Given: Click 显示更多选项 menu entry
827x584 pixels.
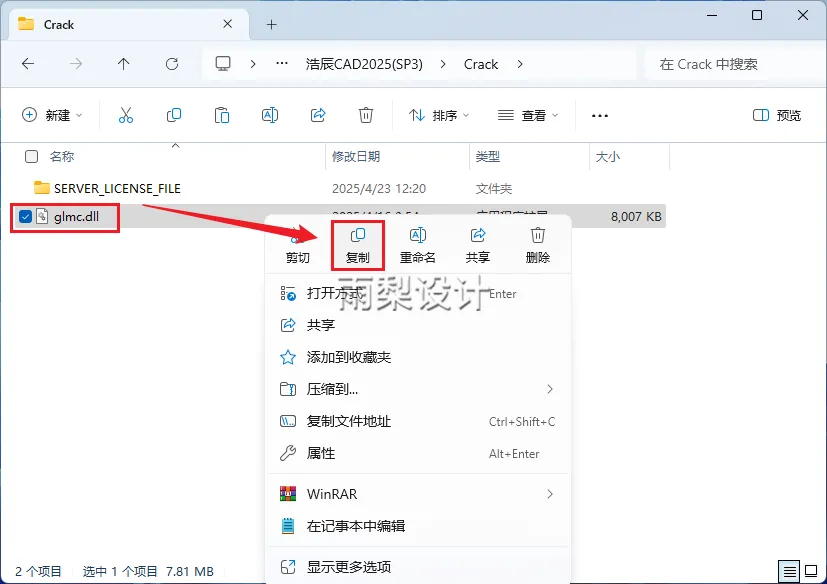Looking at the screenshot, I should click(418, 567).
